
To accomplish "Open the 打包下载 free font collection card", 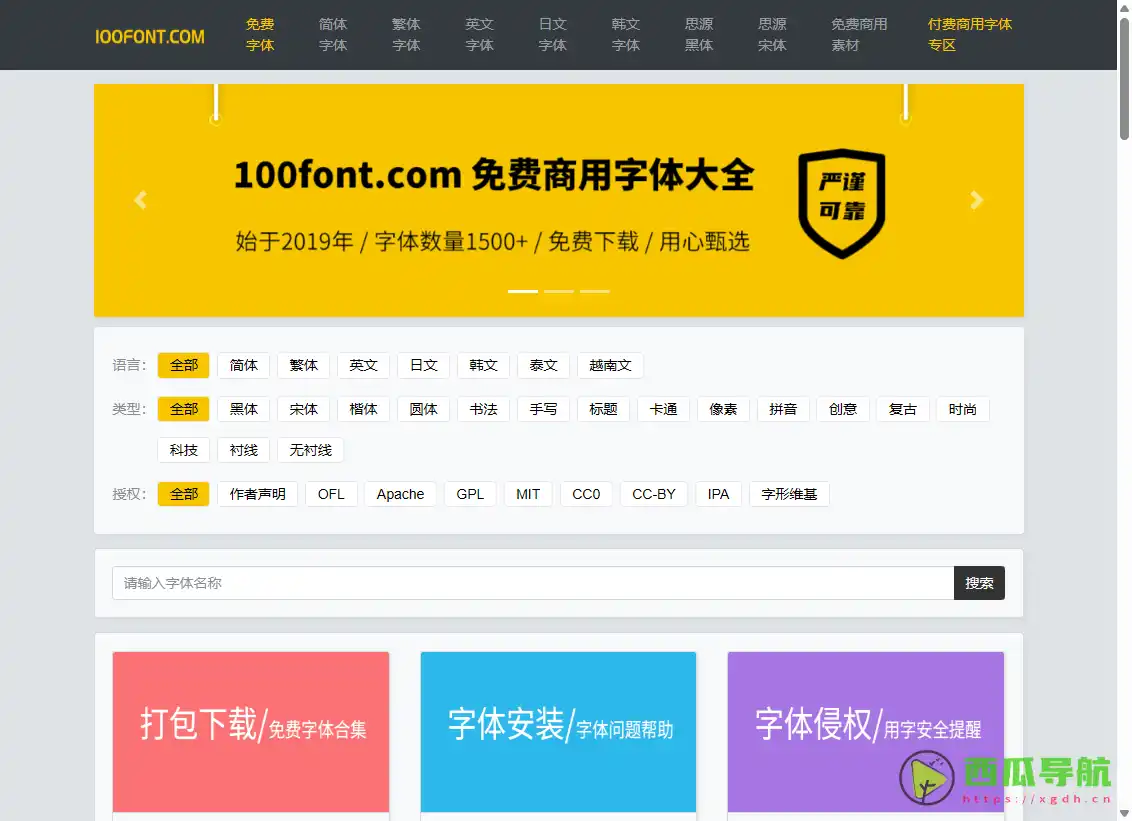I will (x=250, y=733).
